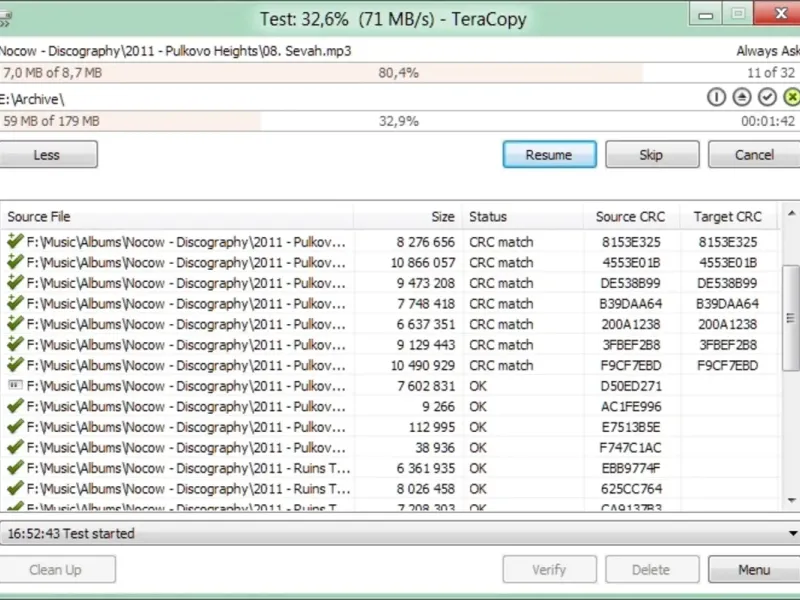Image resolution: width=800 pixels, height=600 pixels.
Task: Click the Source CRC value 8153E325
Action: 631,242
